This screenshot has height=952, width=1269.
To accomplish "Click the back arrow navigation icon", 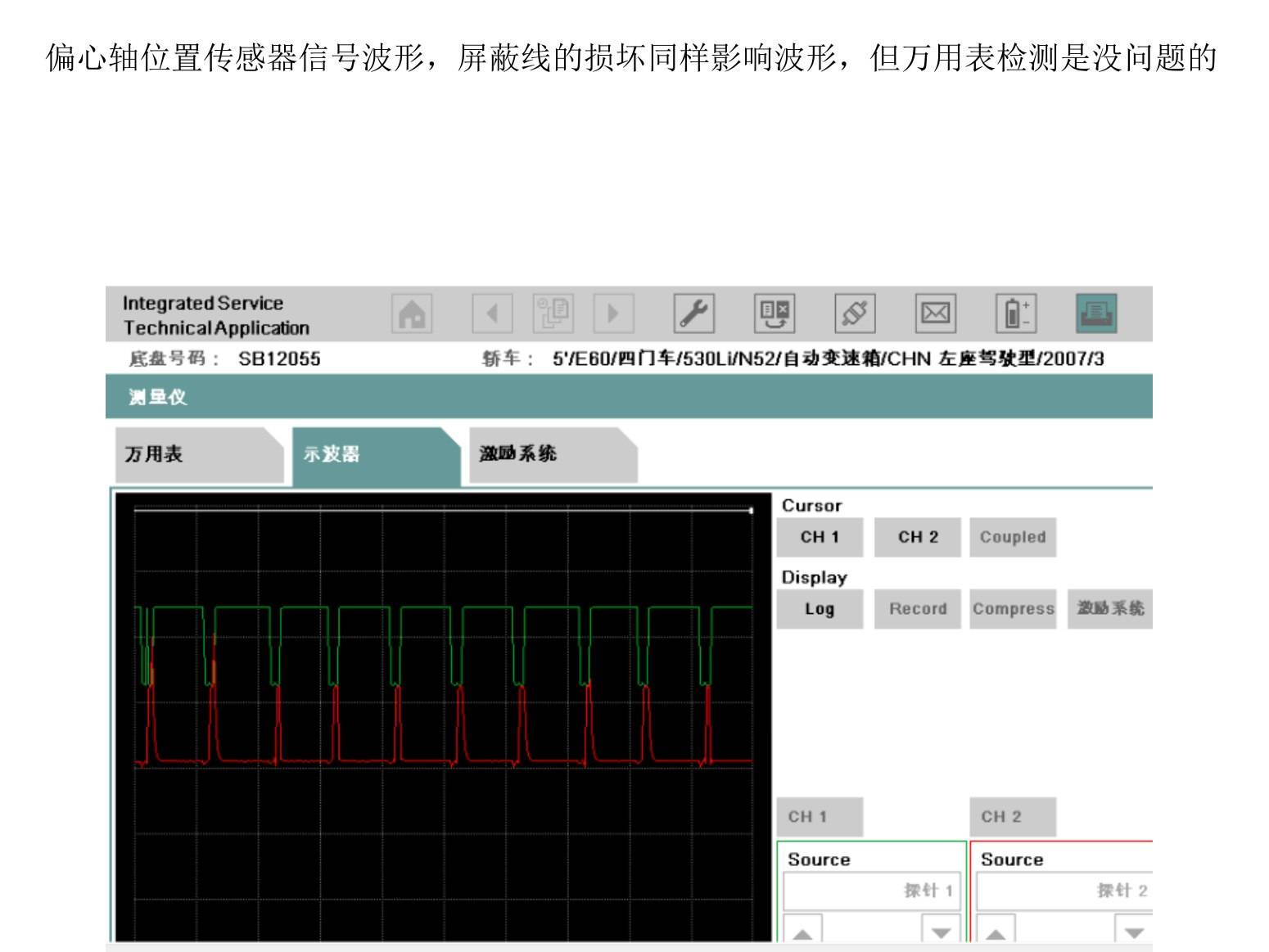I will pos(492,314).
